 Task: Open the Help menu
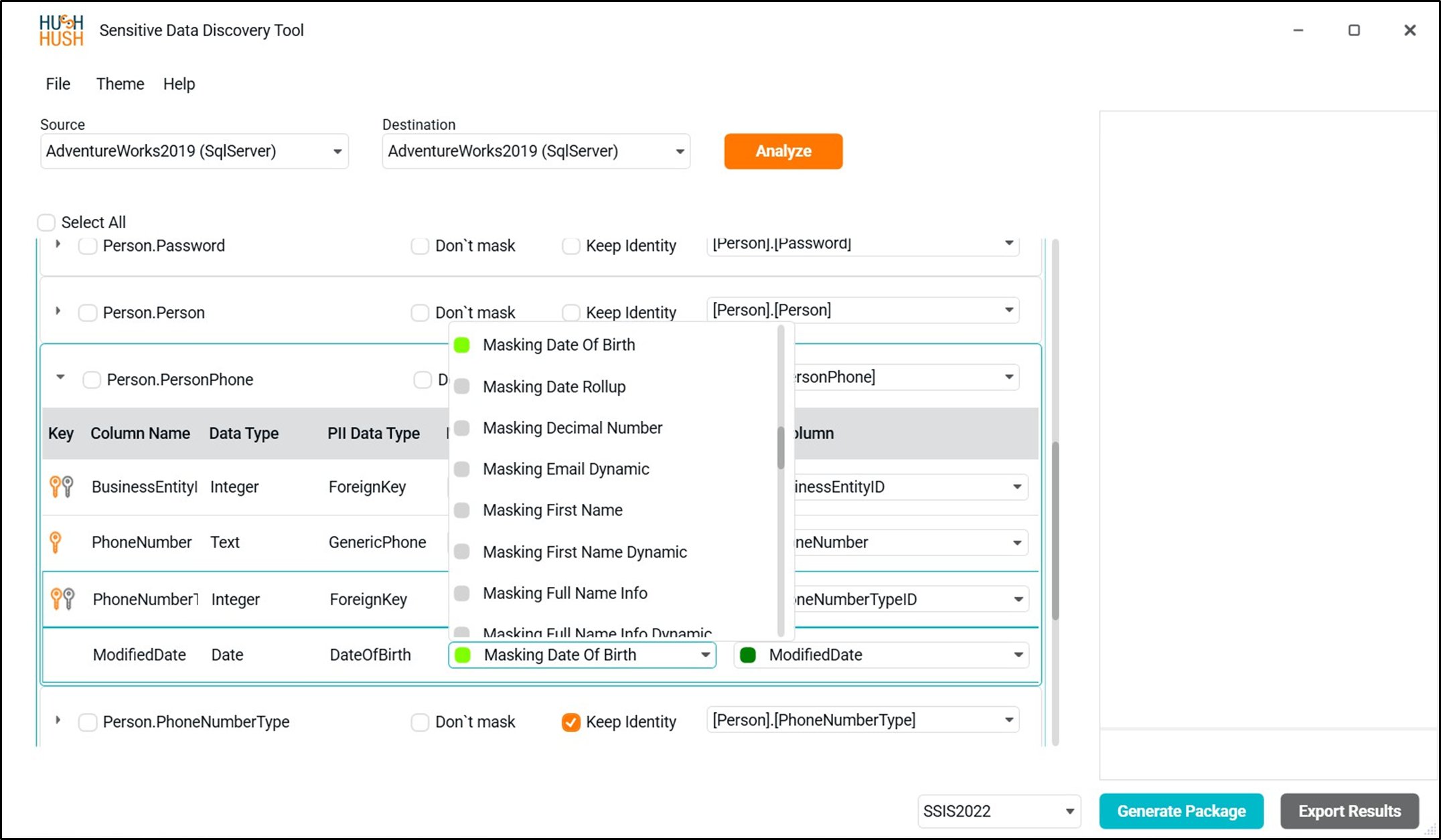click(x=179, y=84)
